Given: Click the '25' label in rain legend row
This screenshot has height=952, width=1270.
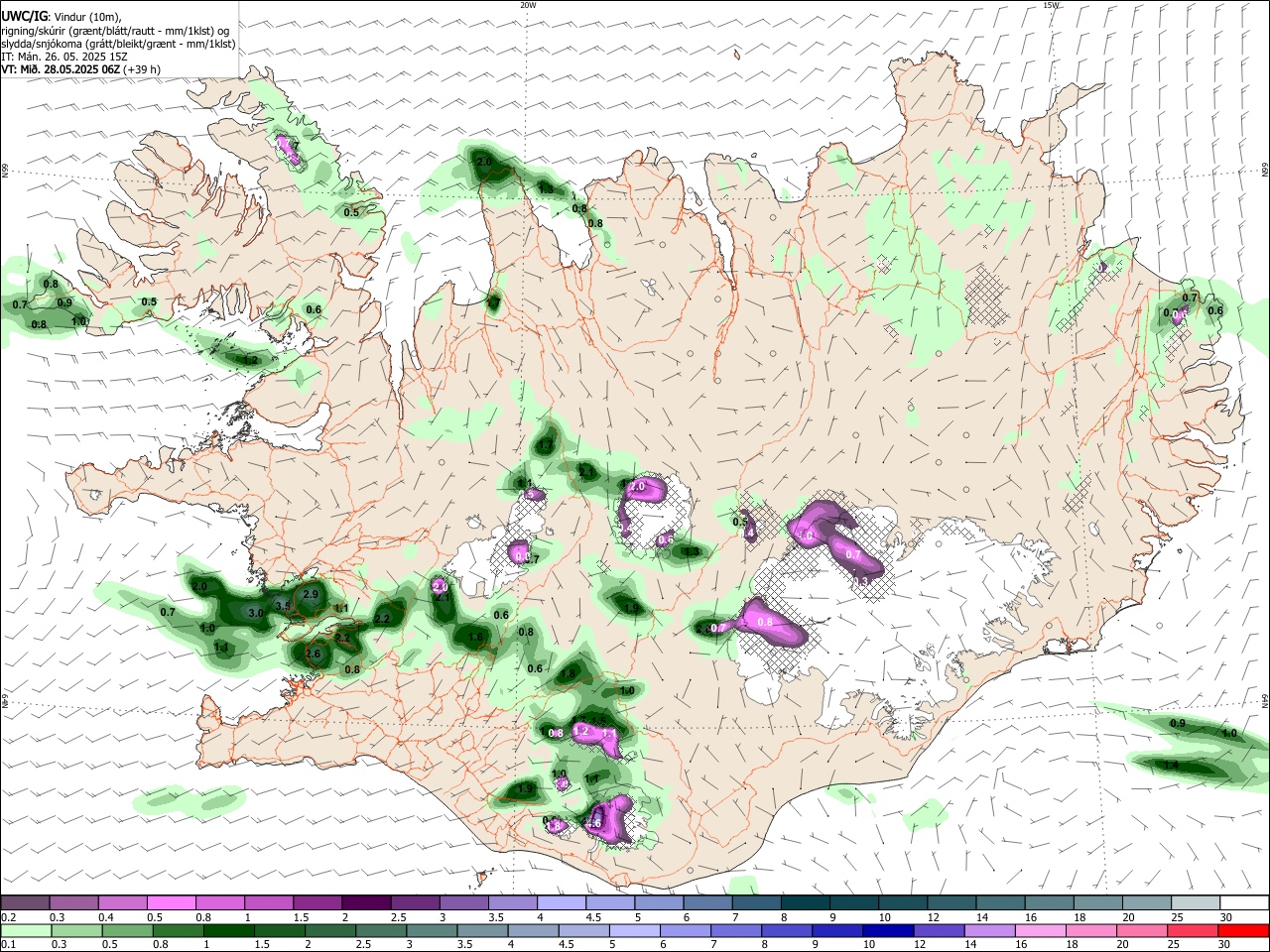Looking at the screenshot, I should pos(1175,945).
